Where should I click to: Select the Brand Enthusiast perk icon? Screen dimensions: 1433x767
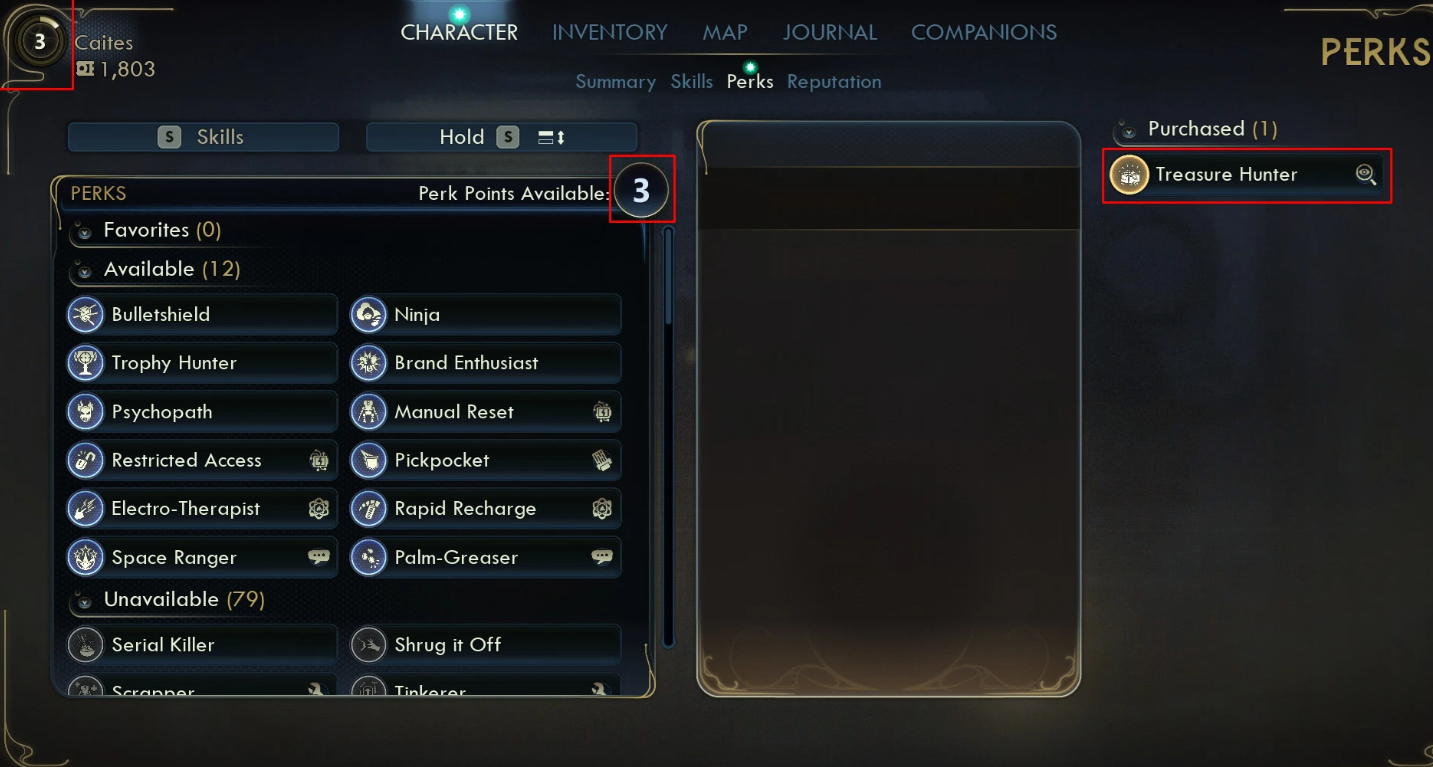click(369, 363)
